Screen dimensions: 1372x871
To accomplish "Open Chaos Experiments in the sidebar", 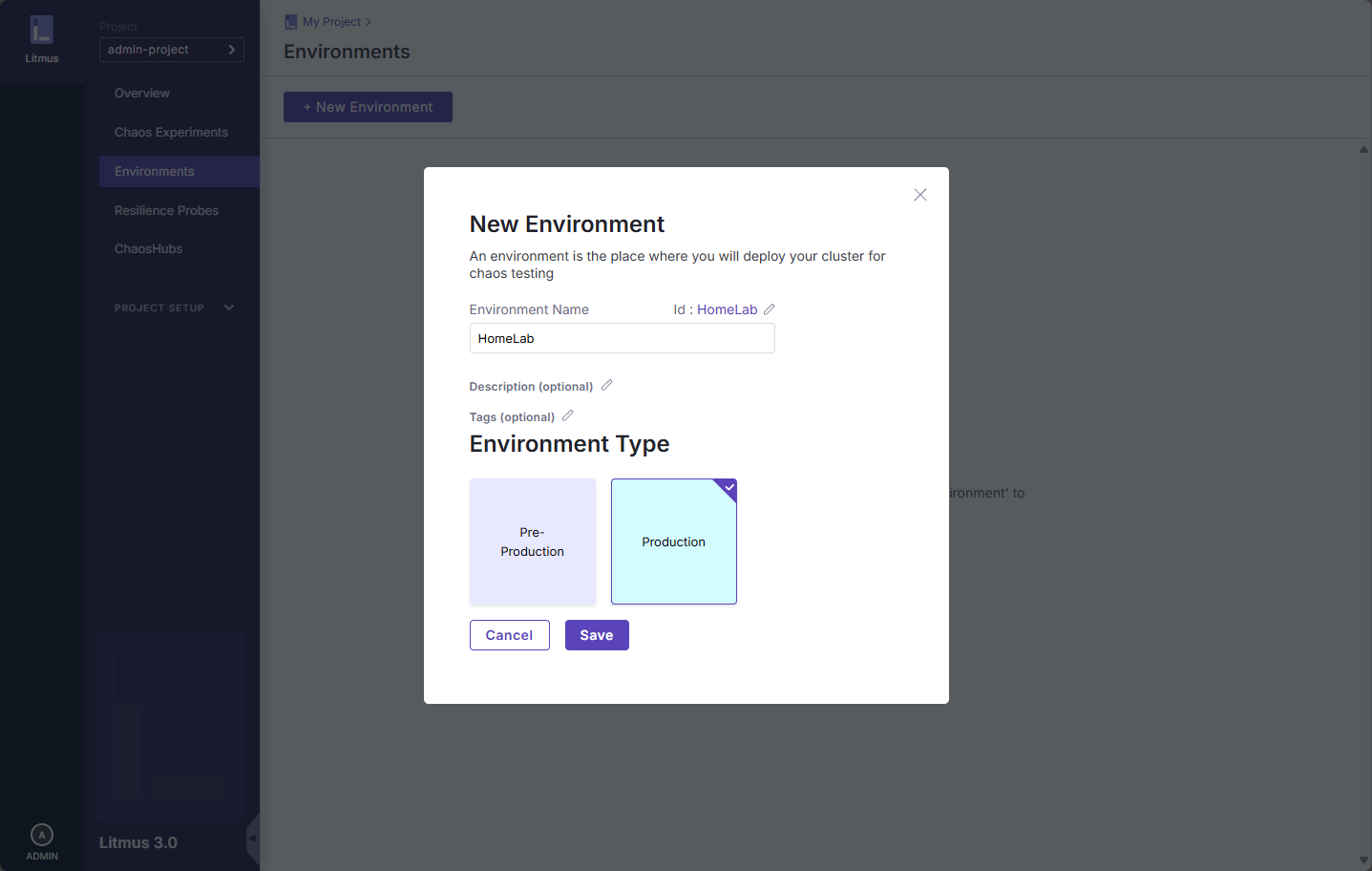I will (171, 132).
